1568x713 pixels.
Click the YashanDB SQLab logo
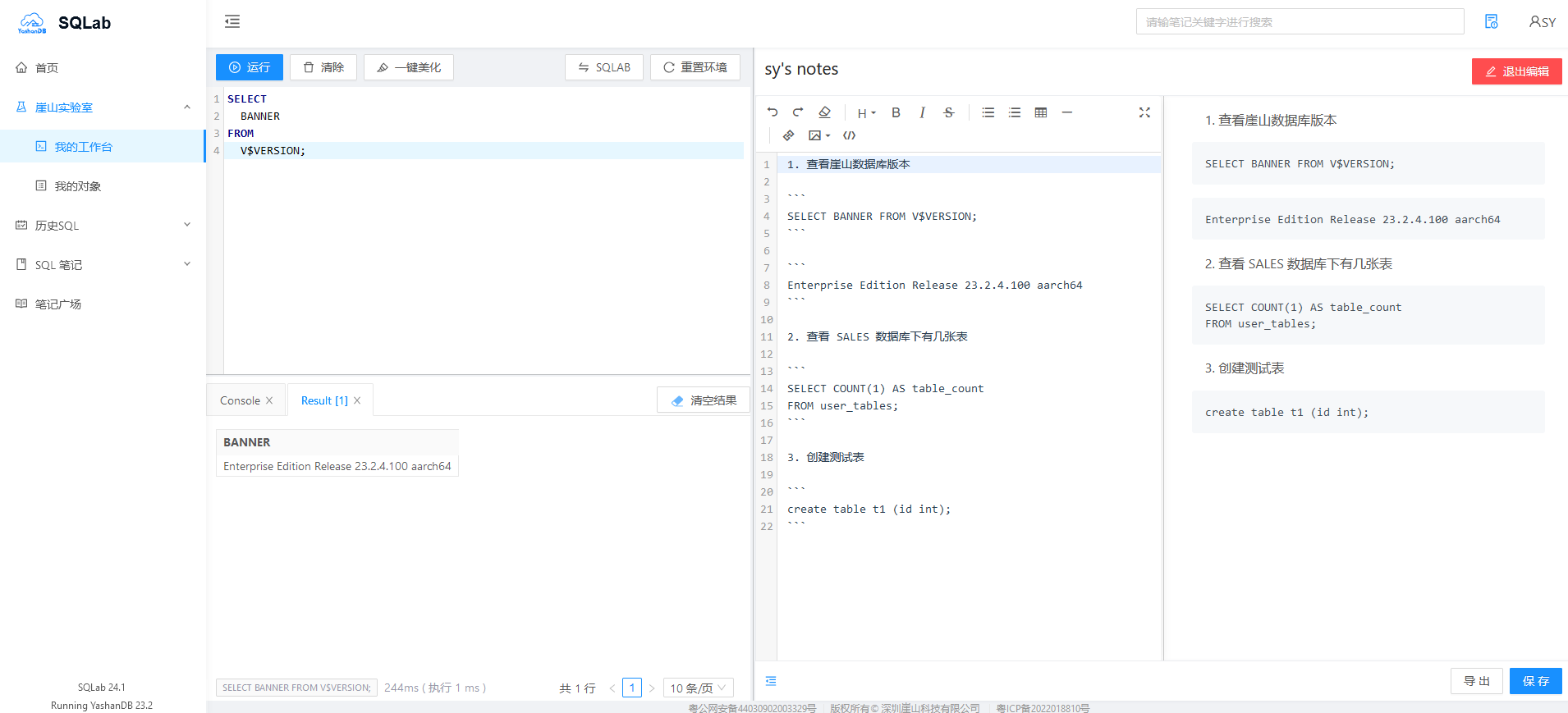pos(65,23)
